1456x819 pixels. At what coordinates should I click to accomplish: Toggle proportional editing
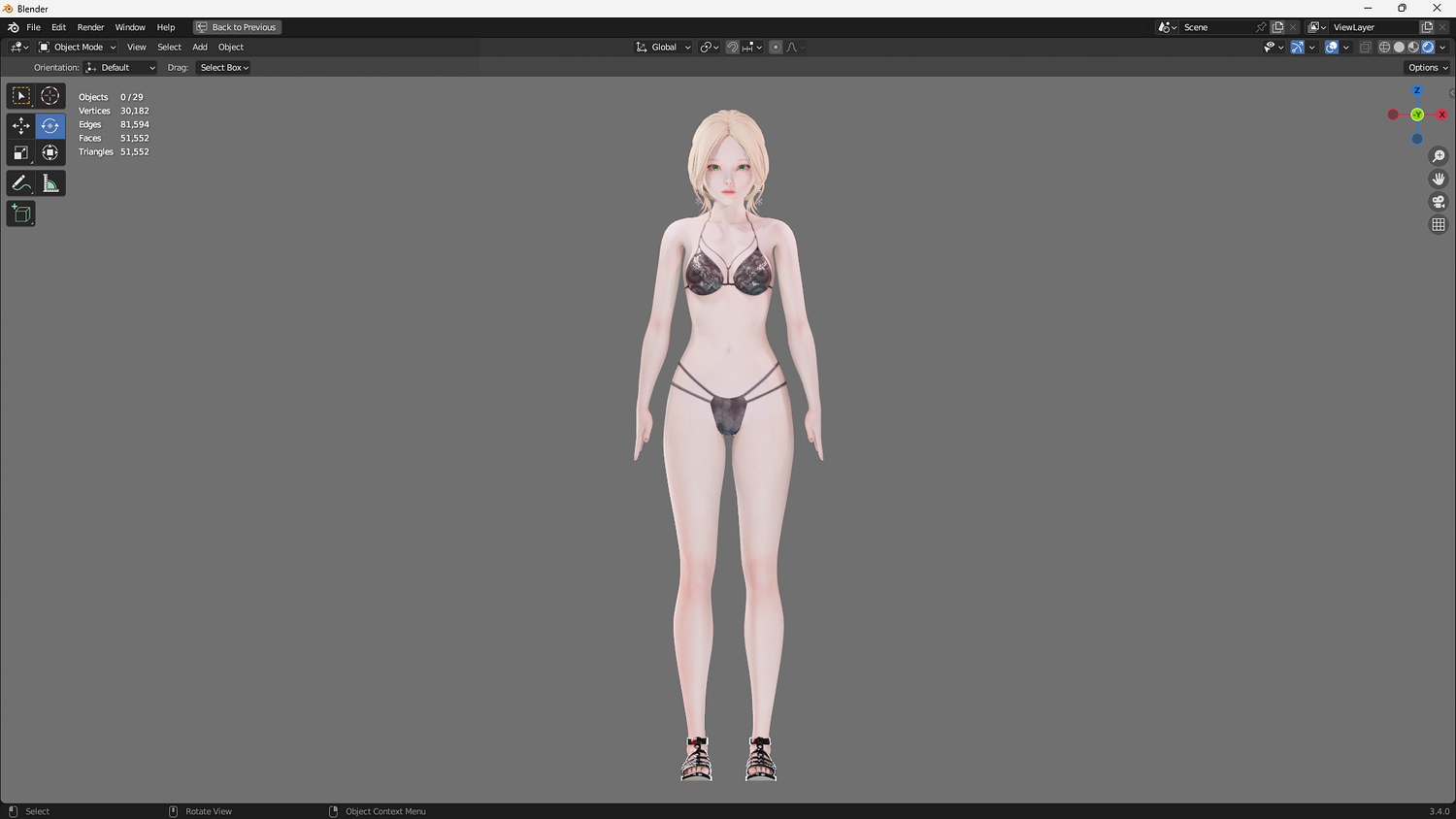(776, 47)
